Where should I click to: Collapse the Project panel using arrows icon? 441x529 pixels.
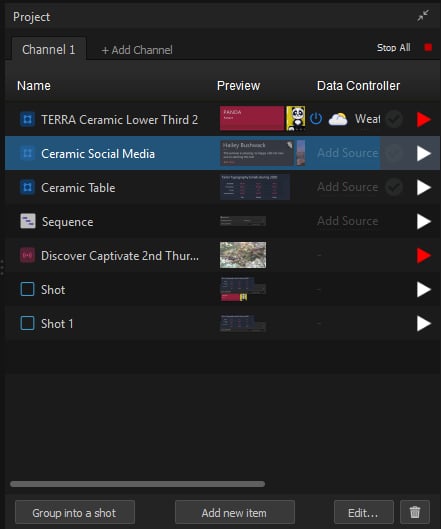(x=423, y=16)
